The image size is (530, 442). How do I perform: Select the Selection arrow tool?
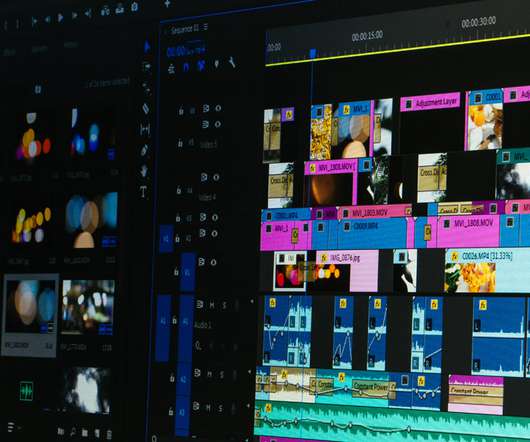click(147, 47)
